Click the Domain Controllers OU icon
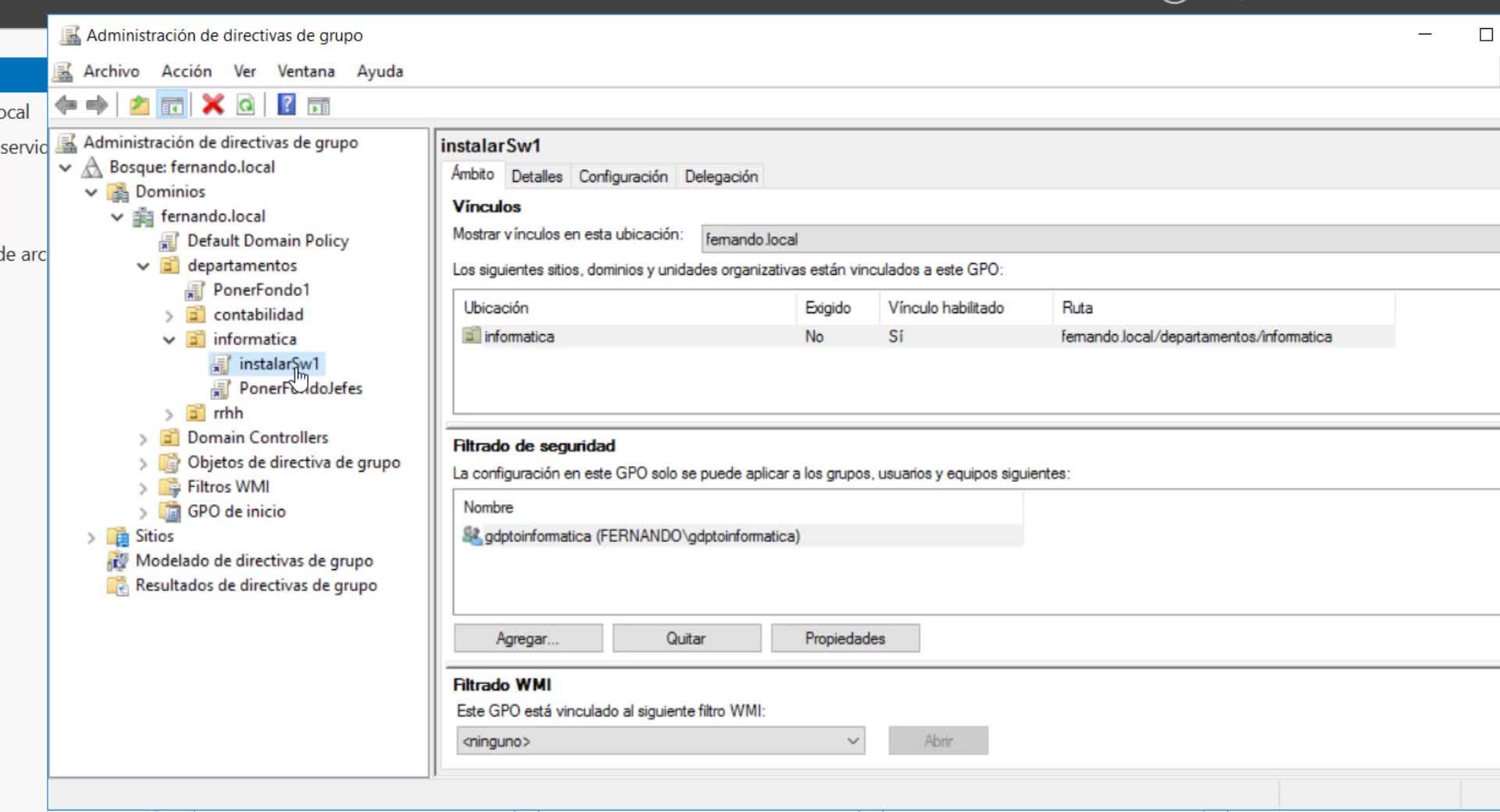This screenshot has height=812, width=1500. tap(170, 438)
